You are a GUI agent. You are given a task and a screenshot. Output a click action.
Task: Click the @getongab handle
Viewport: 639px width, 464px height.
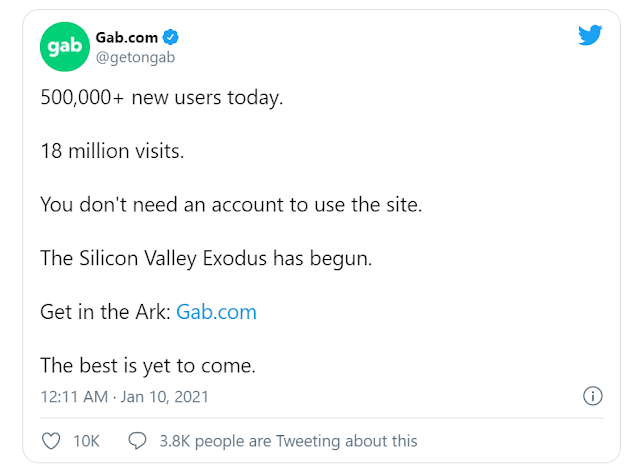135,57
